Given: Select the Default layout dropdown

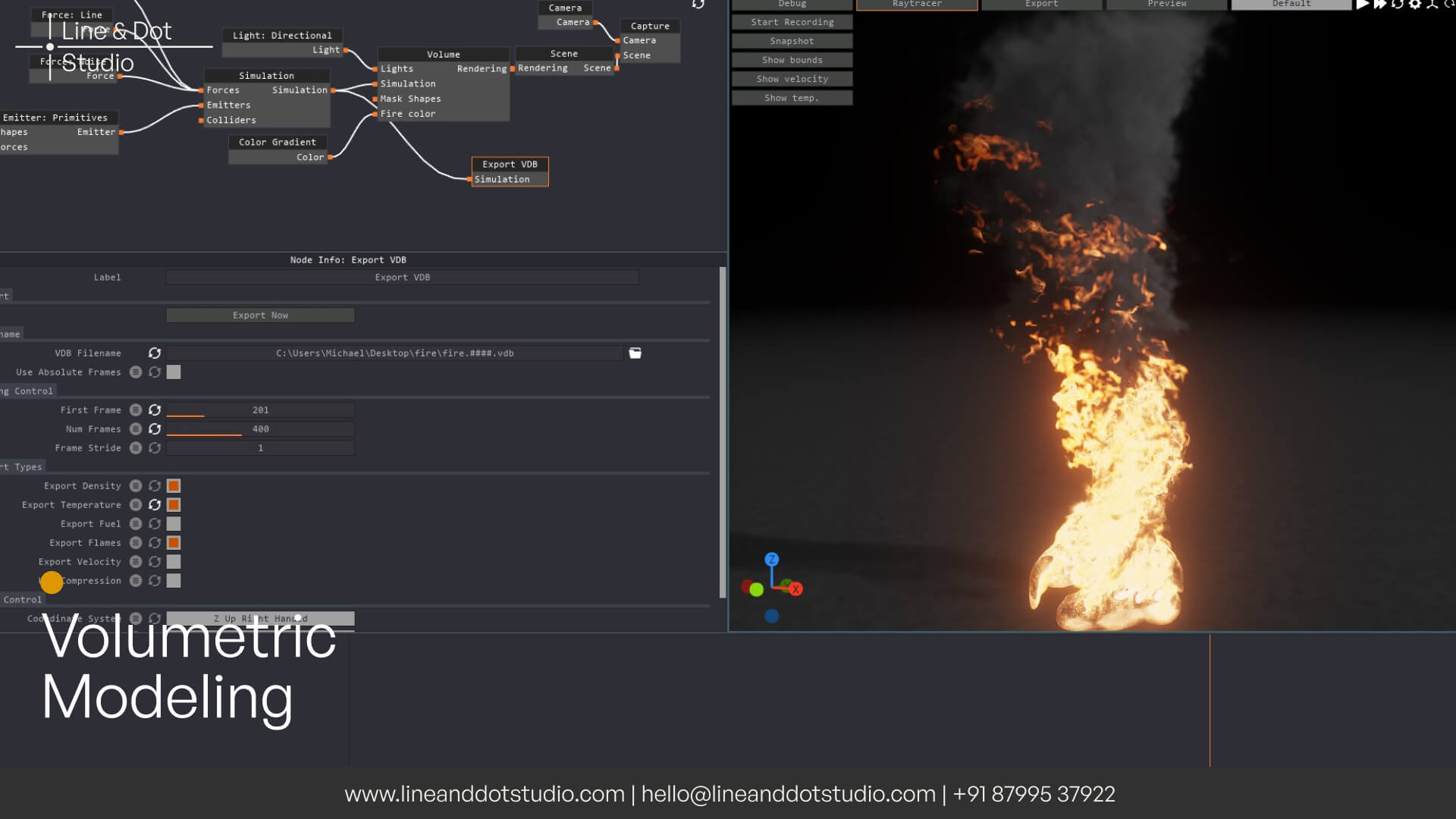Looking at the screenshot, I should [1291, 5].
